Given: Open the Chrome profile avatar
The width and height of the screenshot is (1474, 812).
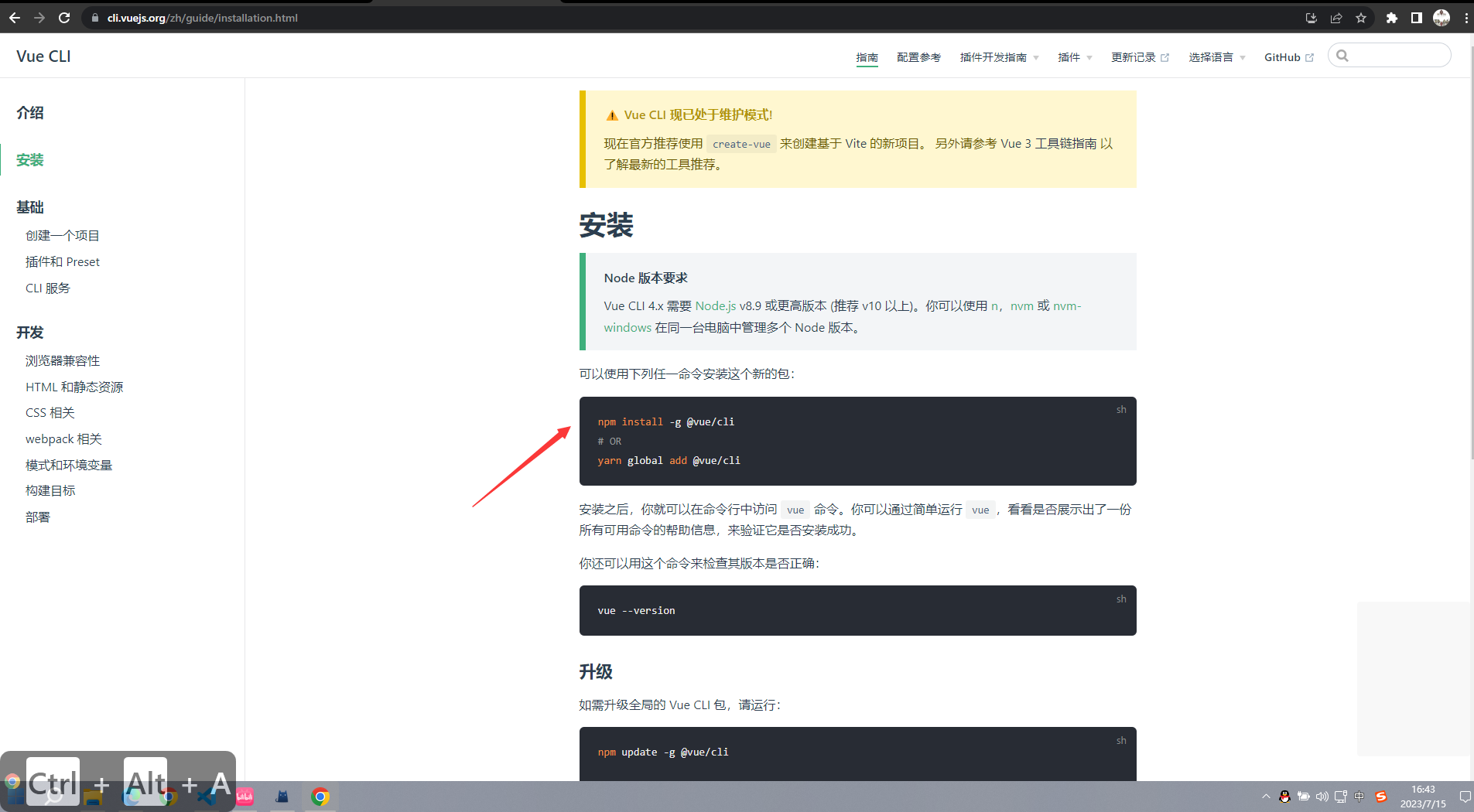Looking at the screenshot, I should 1442,18.
